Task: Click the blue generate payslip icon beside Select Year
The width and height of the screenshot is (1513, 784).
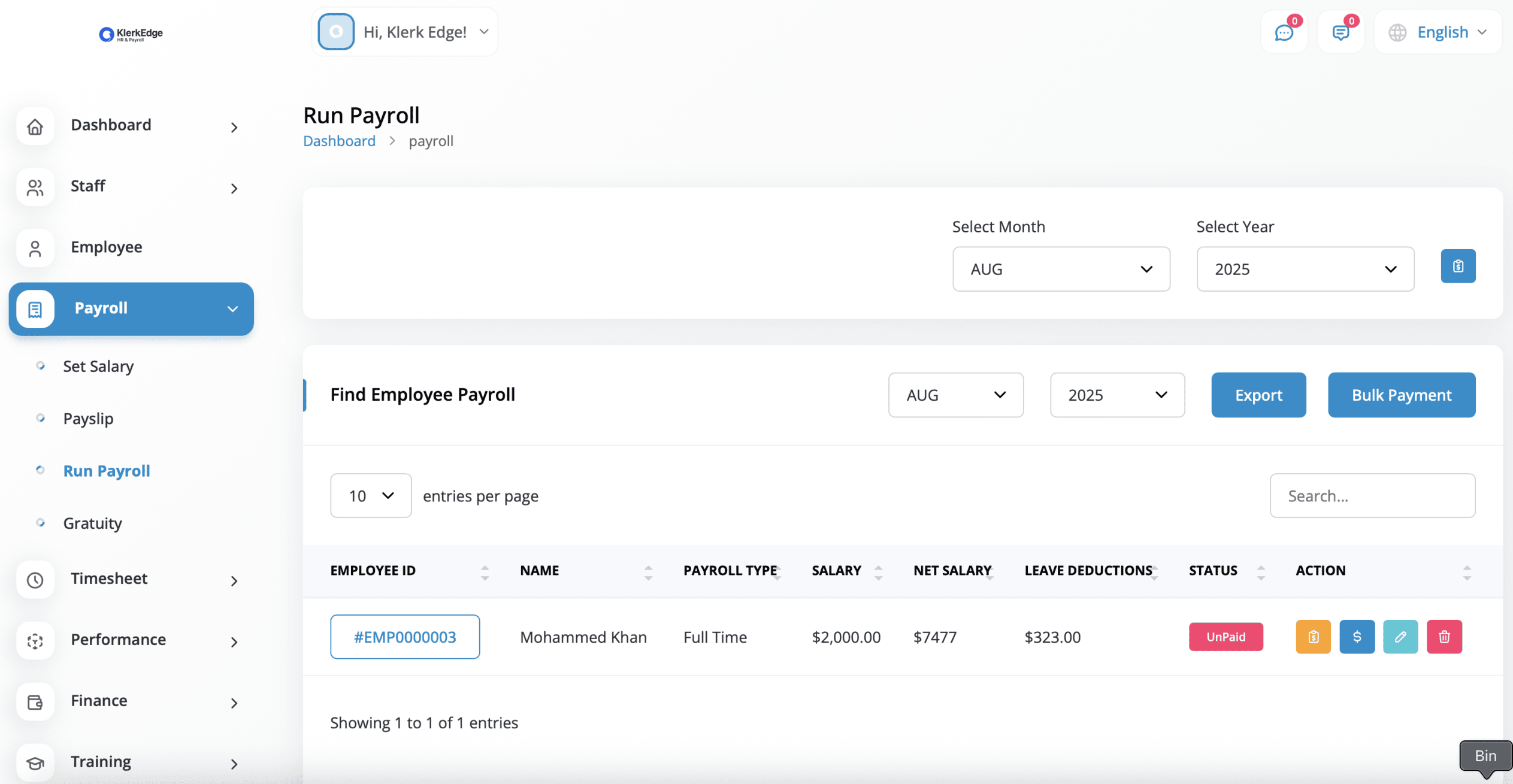Action: (x=1457, y=266)
